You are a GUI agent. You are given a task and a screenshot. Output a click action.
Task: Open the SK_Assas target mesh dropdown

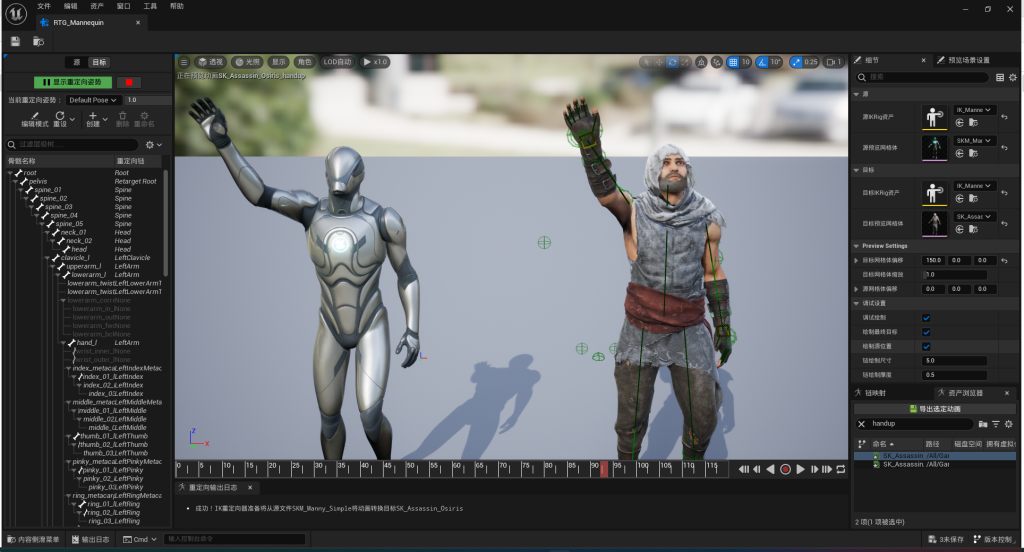point(974,216)
